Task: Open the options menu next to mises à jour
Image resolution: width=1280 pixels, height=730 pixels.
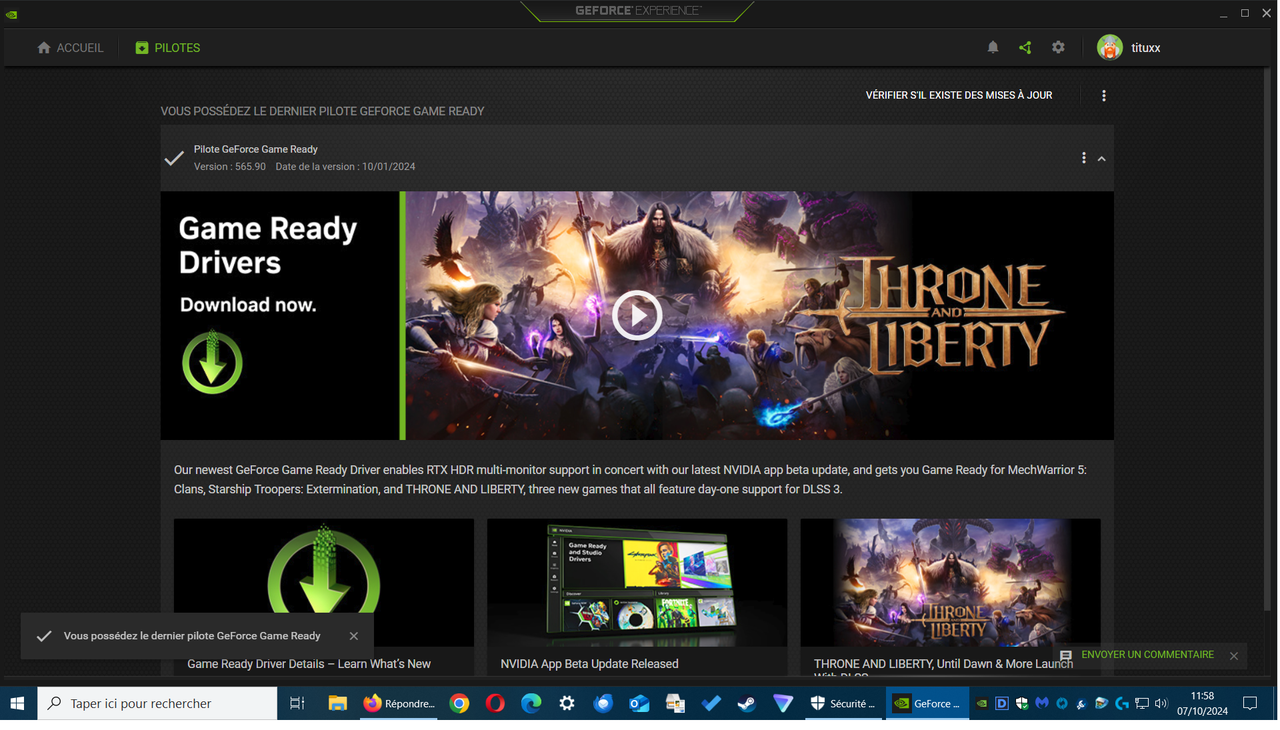Action: click(x=1104, y=95)
